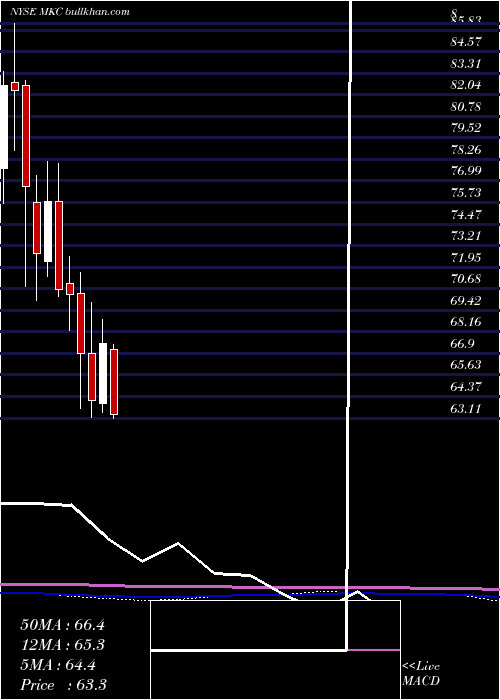Click the 64.37 price axis label
500x700 pixels.
466,387
